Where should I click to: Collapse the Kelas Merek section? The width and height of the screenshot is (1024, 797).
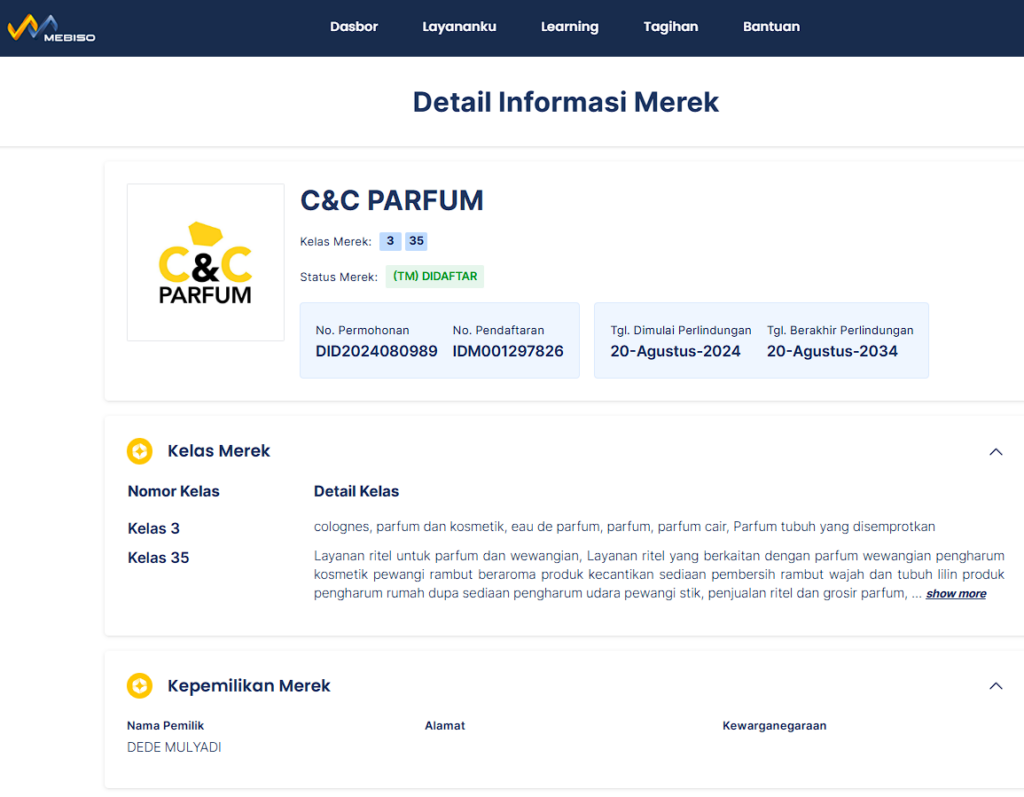(995, 451)
